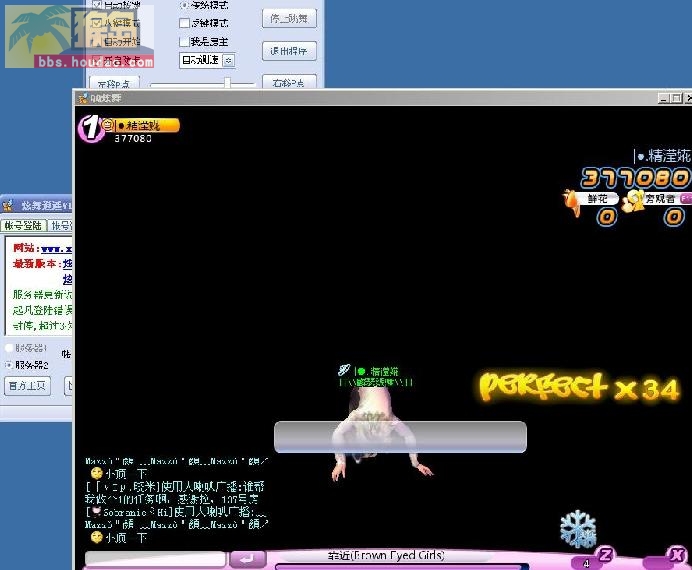Click the grey translucent bar over dancer
The width and height of the screenshot is (692, 570).
pos(400,437)
